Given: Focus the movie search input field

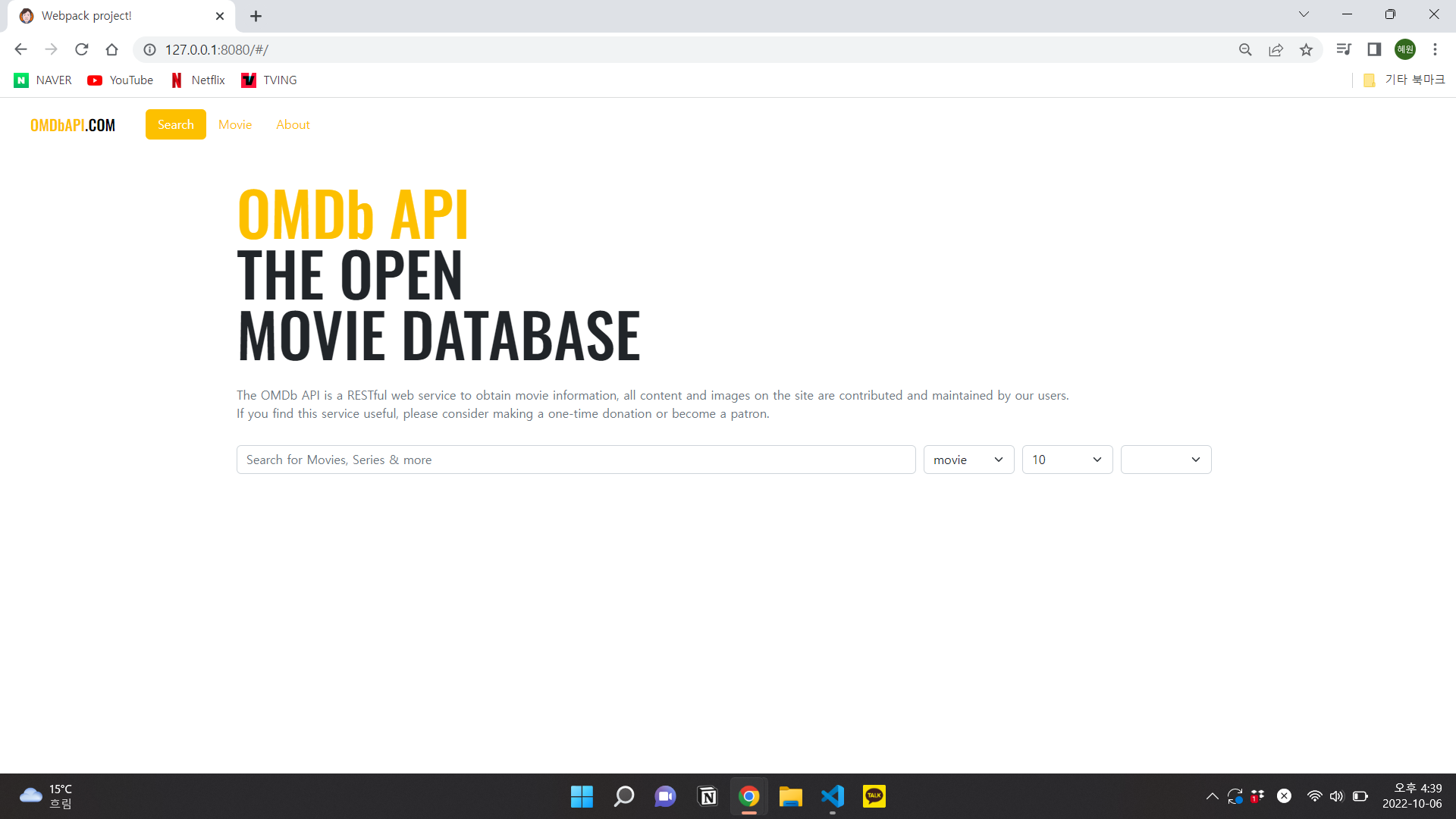Looking at the screenshot, I should click(576, 460).
